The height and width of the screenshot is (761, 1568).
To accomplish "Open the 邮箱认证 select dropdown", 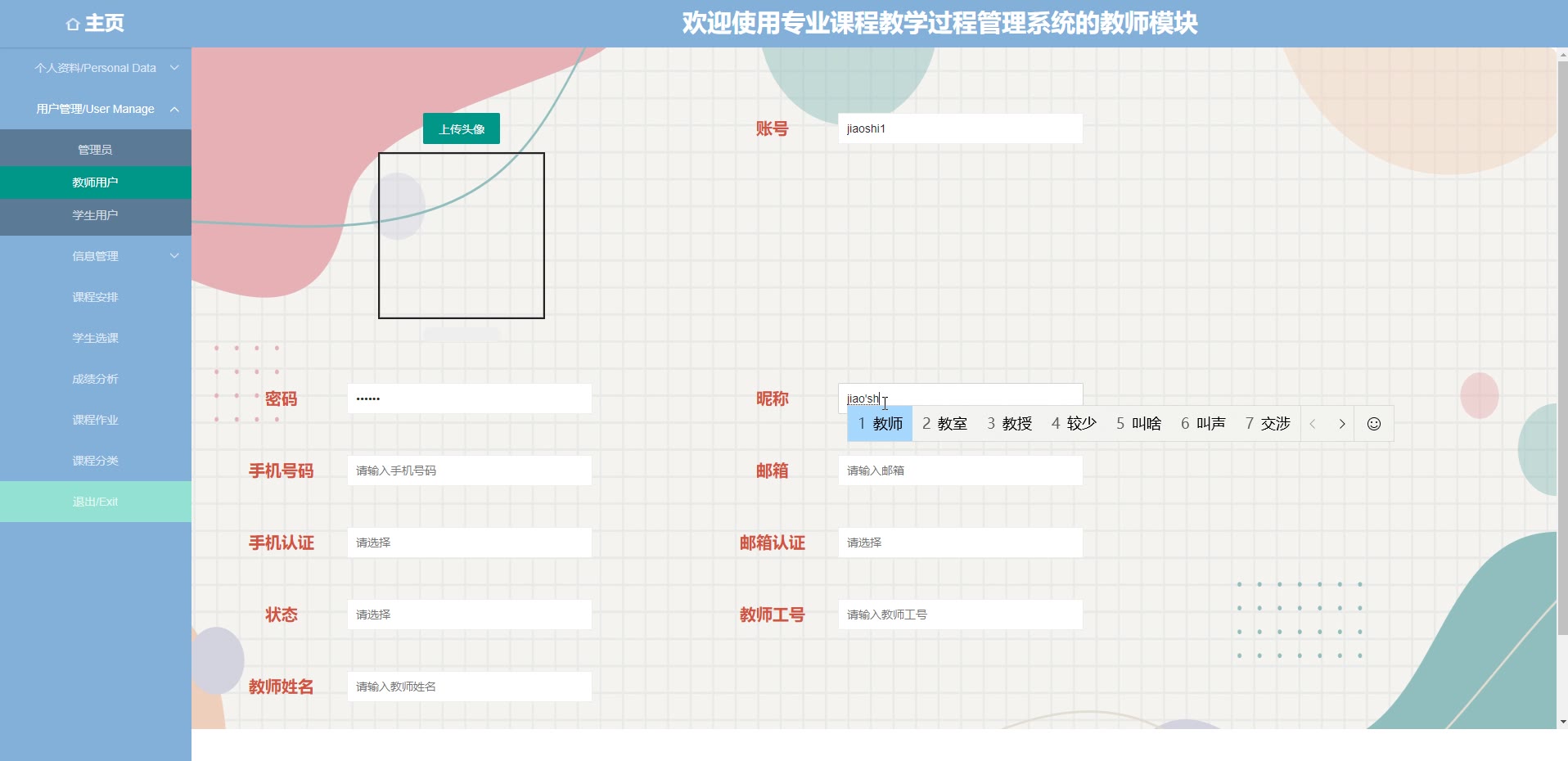I will click(960, 543).
